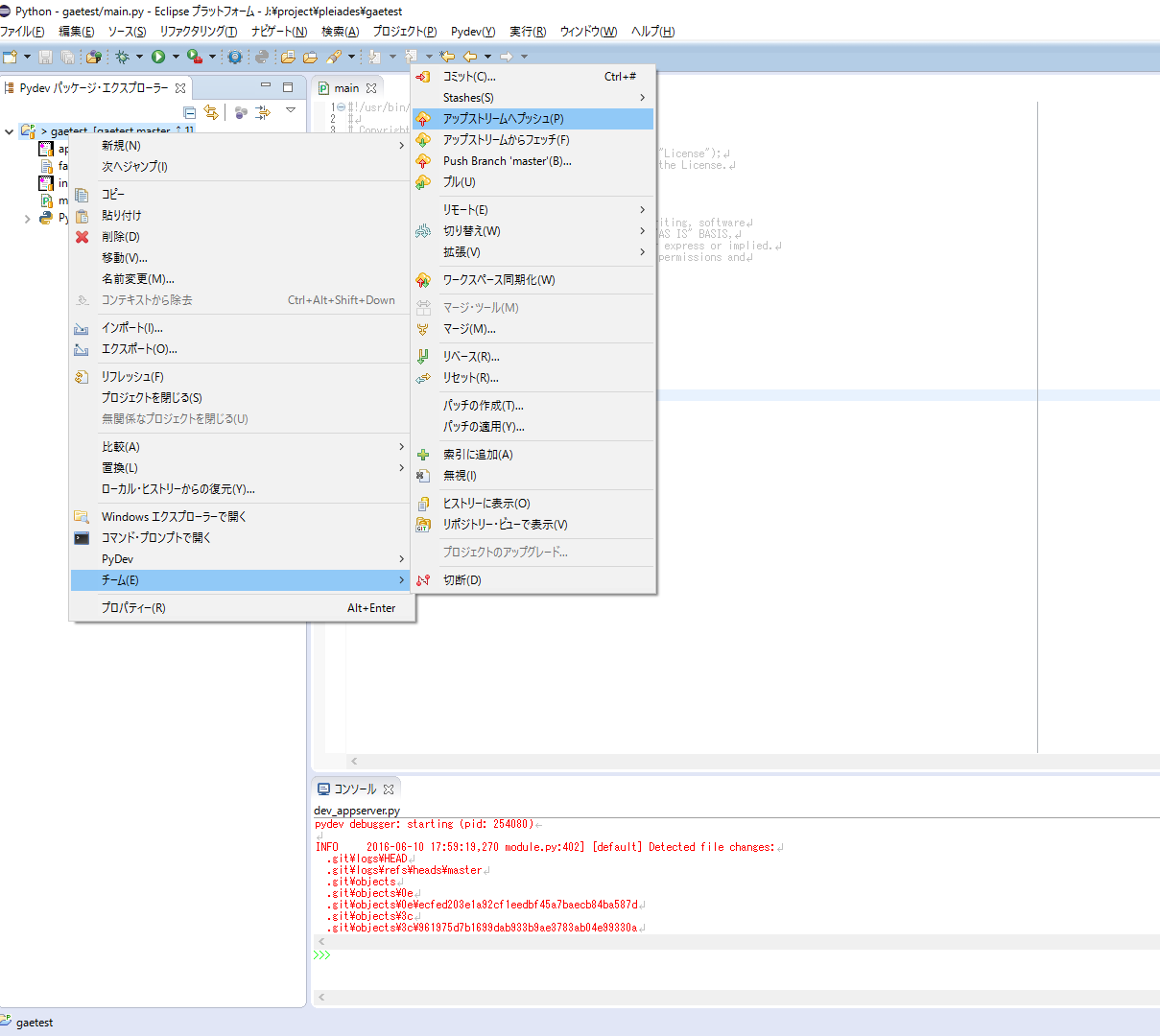Image resolution: width=1160 pixels, height=1036 pixels.
Task: Collapse the gaetest project tree node
Action: click(x=9, y=130)
